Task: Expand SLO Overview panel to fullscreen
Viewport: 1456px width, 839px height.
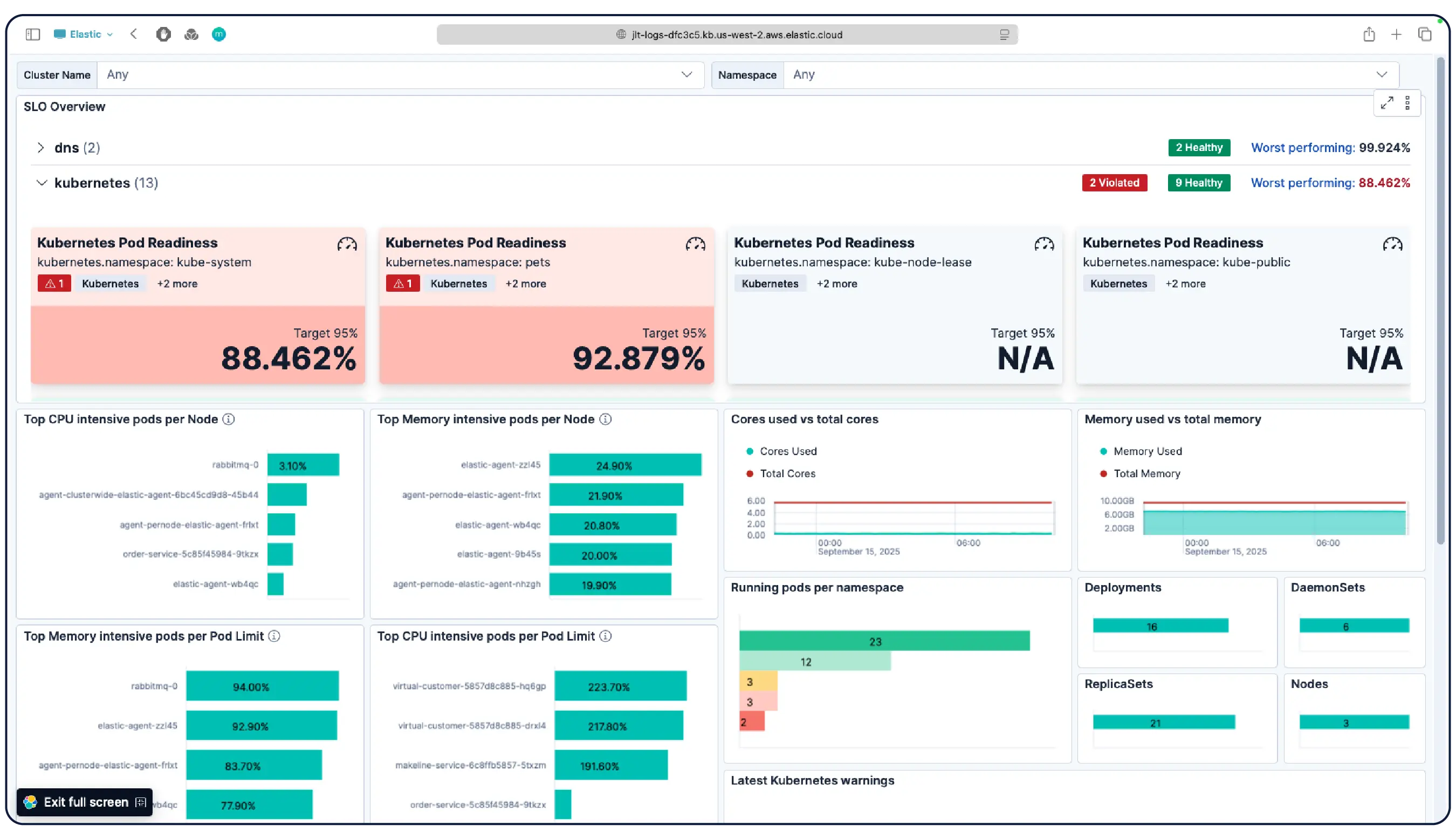Action: pos(1388,102)
